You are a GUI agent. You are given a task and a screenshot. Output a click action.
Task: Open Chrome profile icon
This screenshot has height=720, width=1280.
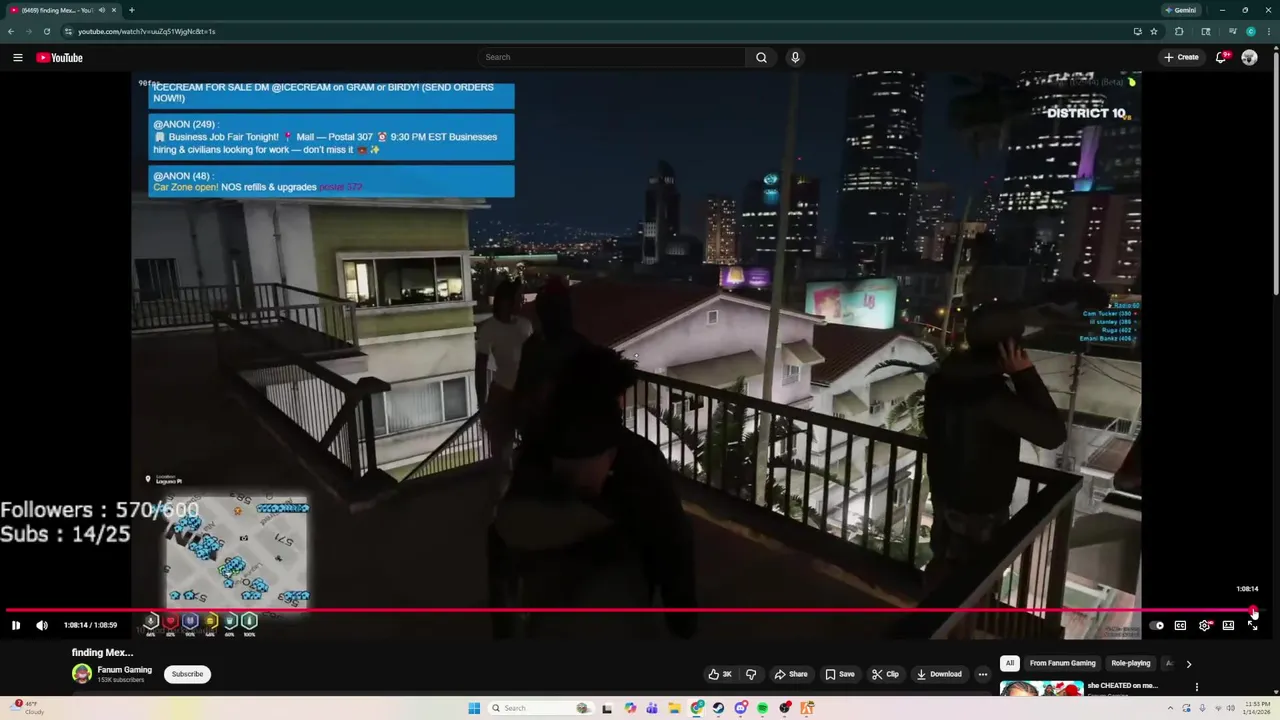coord(1251,31)
